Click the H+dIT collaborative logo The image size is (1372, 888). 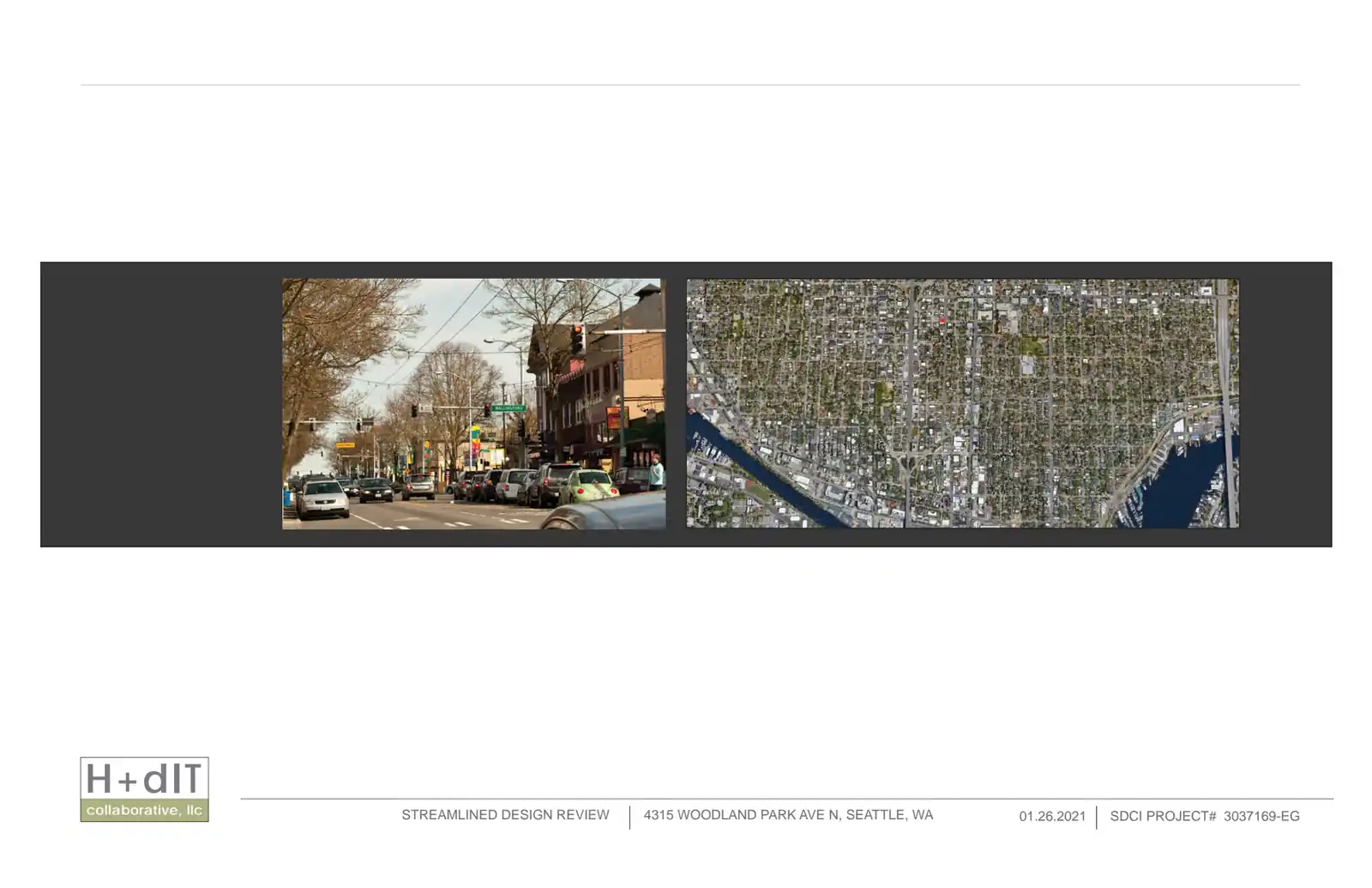[x=144, y=789]
